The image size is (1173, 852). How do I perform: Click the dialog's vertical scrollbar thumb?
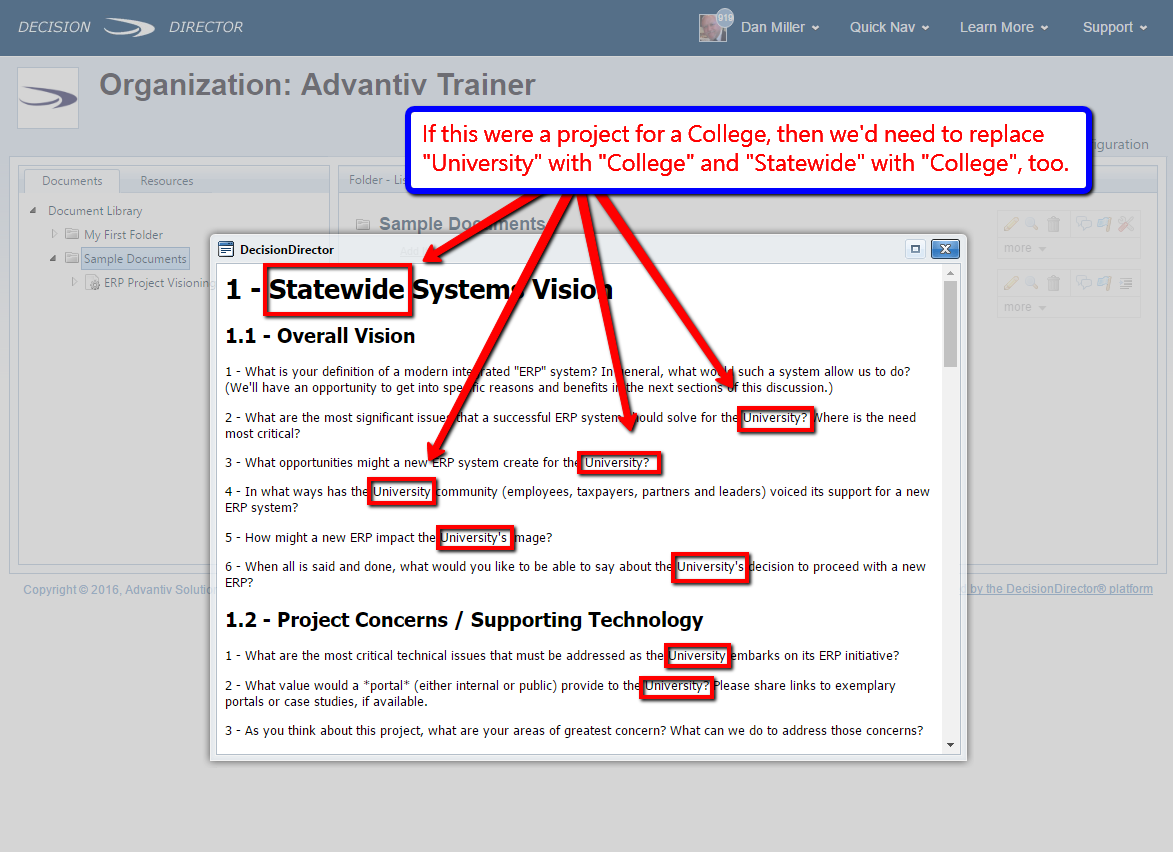click(950, 324)
